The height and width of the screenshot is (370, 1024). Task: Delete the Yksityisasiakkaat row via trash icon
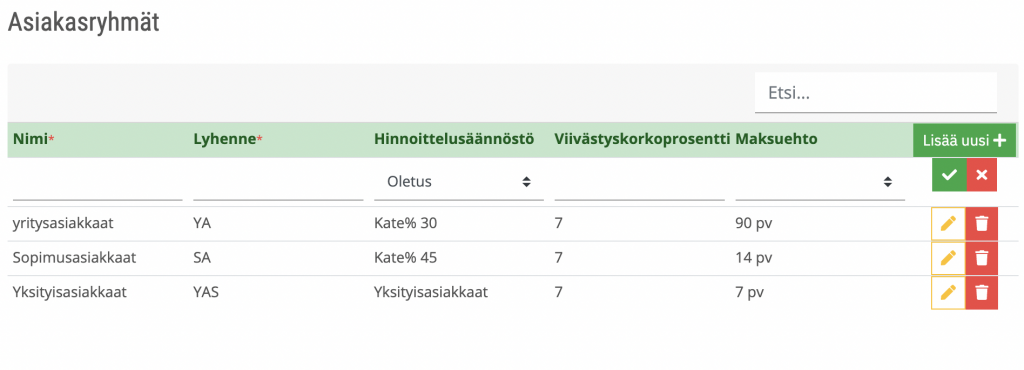[982, 292]
